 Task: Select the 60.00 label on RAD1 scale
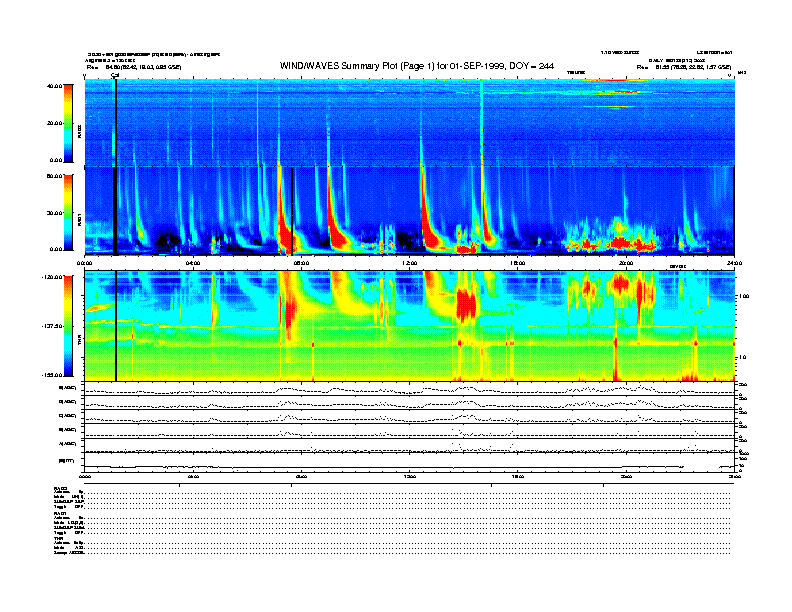[55, 176]
